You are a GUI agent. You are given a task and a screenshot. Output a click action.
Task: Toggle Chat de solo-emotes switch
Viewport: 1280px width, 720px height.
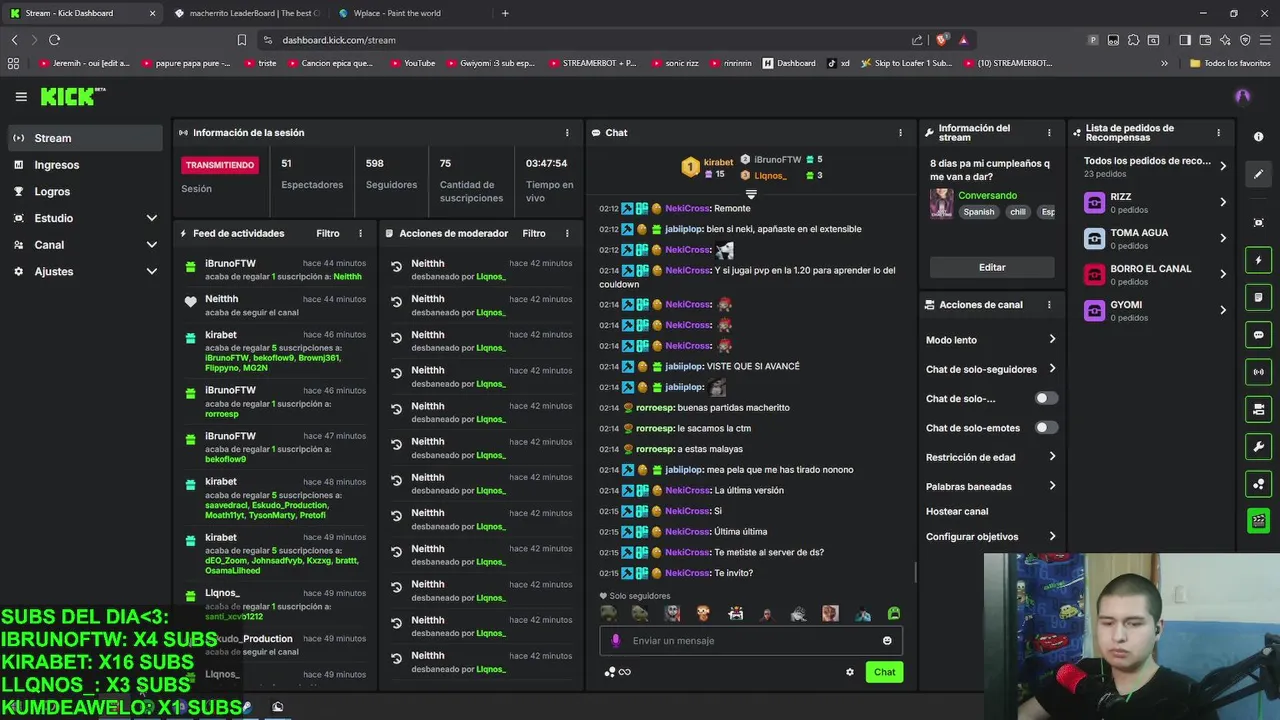(x=1046, y=427)
